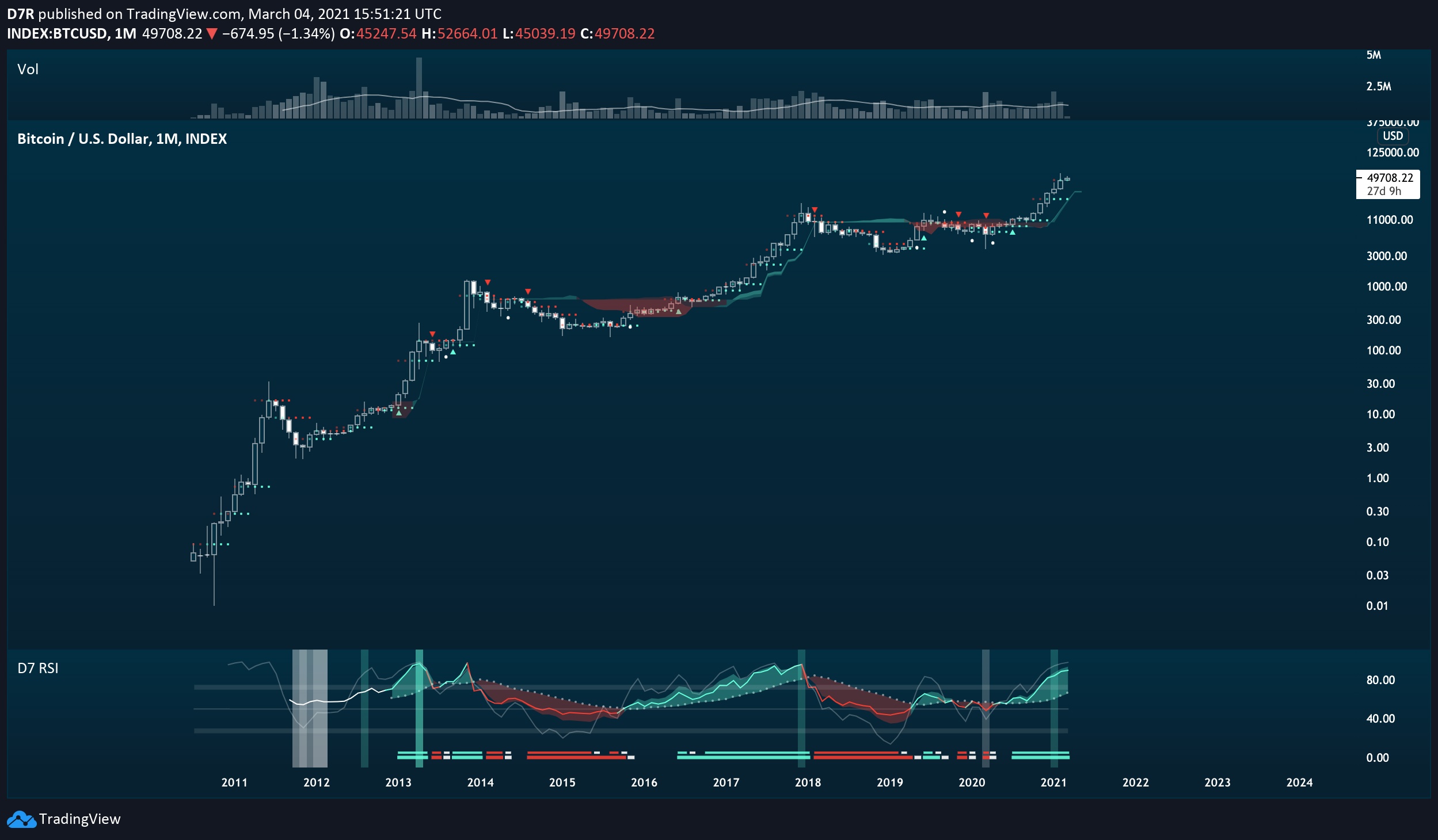Viewport: 1438px width, 840px height.
Task: Click the red down-arrow price change icon
Action: pyautogui.click(x=212, y=34)
